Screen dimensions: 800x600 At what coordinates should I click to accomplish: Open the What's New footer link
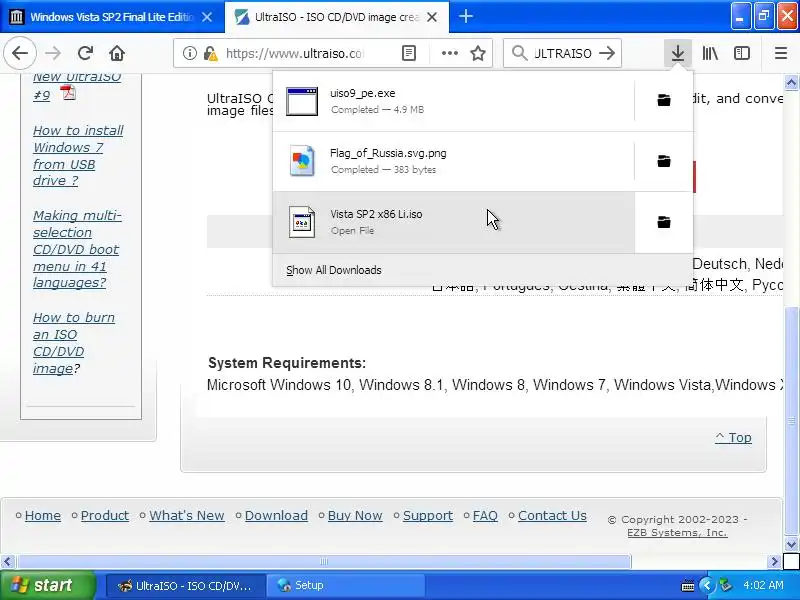pos(187,515)
